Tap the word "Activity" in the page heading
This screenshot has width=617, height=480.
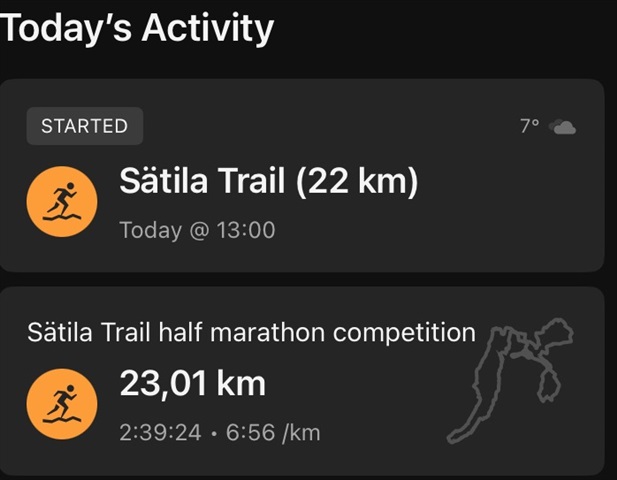coord(207,27)
